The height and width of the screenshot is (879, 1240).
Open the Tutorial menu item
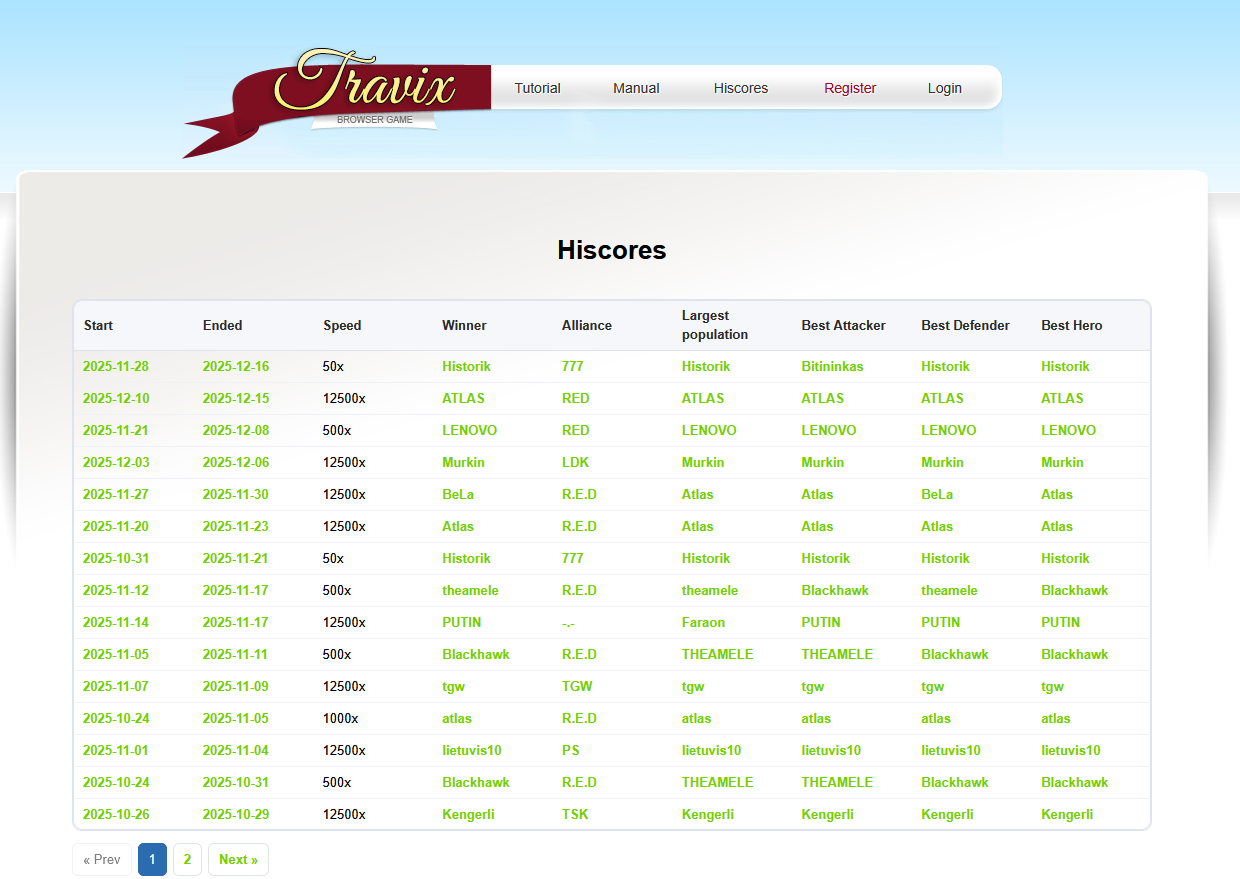tap(537, 88)
